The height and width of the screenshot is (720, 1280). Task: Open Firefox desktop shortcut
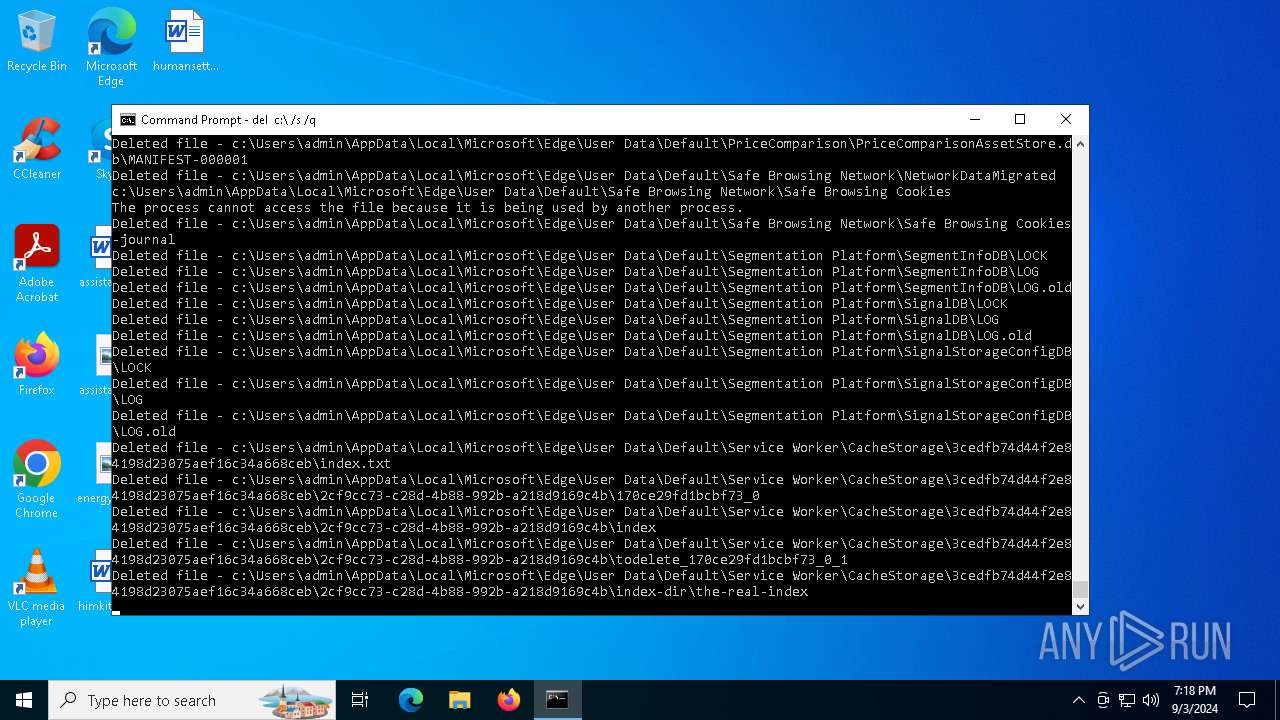(37, 365)
